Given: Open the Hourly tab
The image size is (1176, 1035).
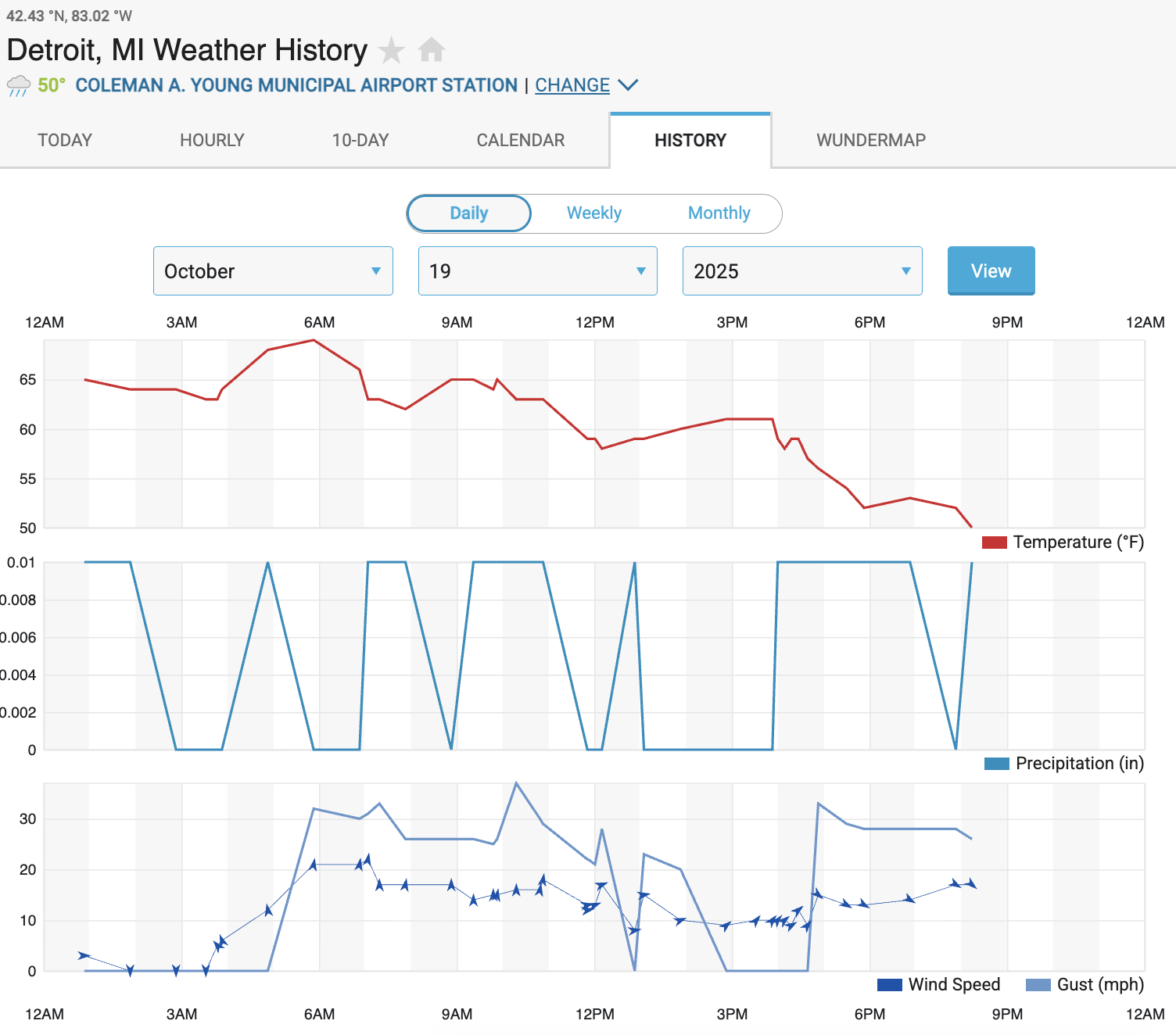Looking at the screenshot, I should click(x=212, y=141).
